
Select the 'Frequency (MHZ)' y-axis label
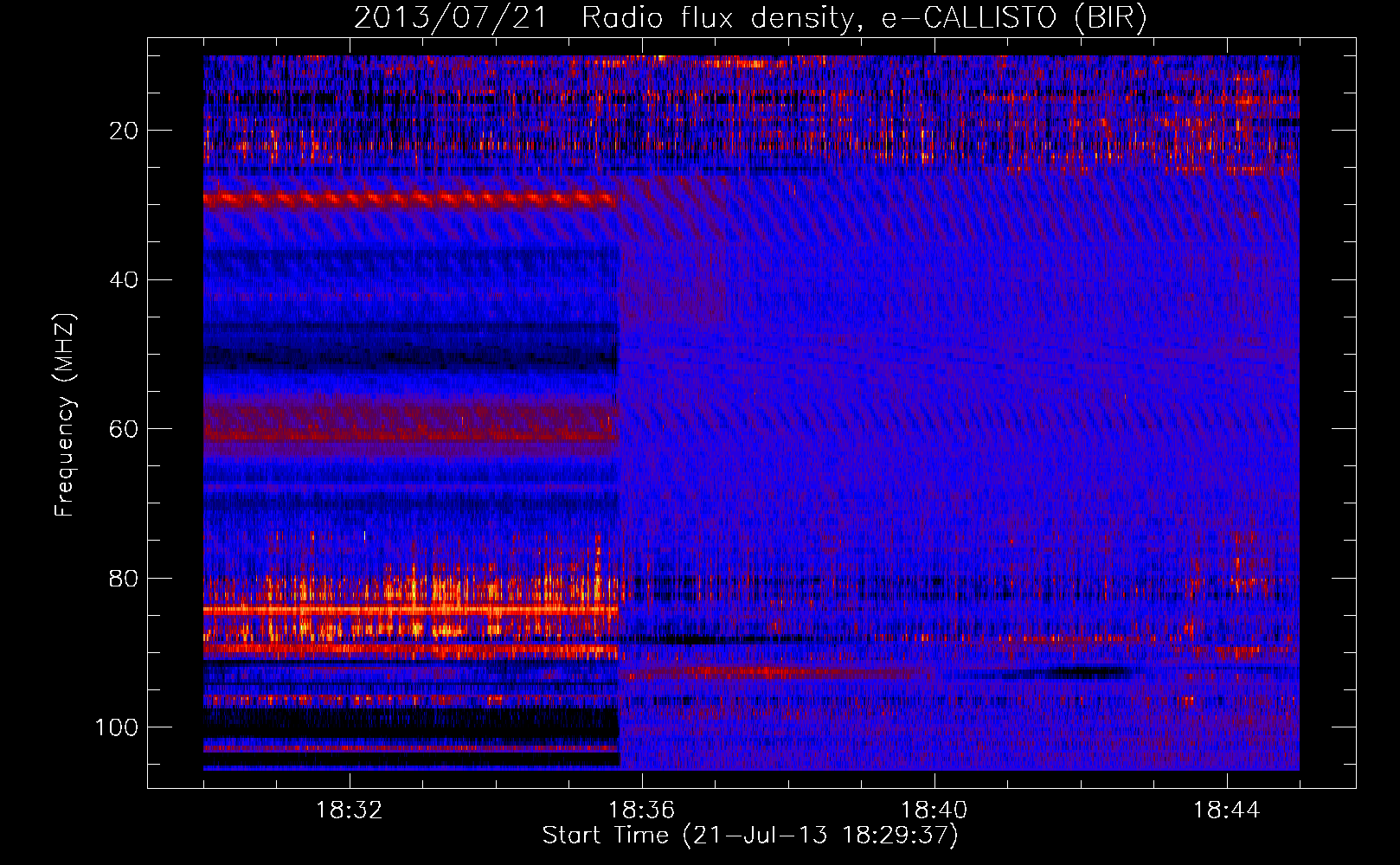[x=65, y=414]
